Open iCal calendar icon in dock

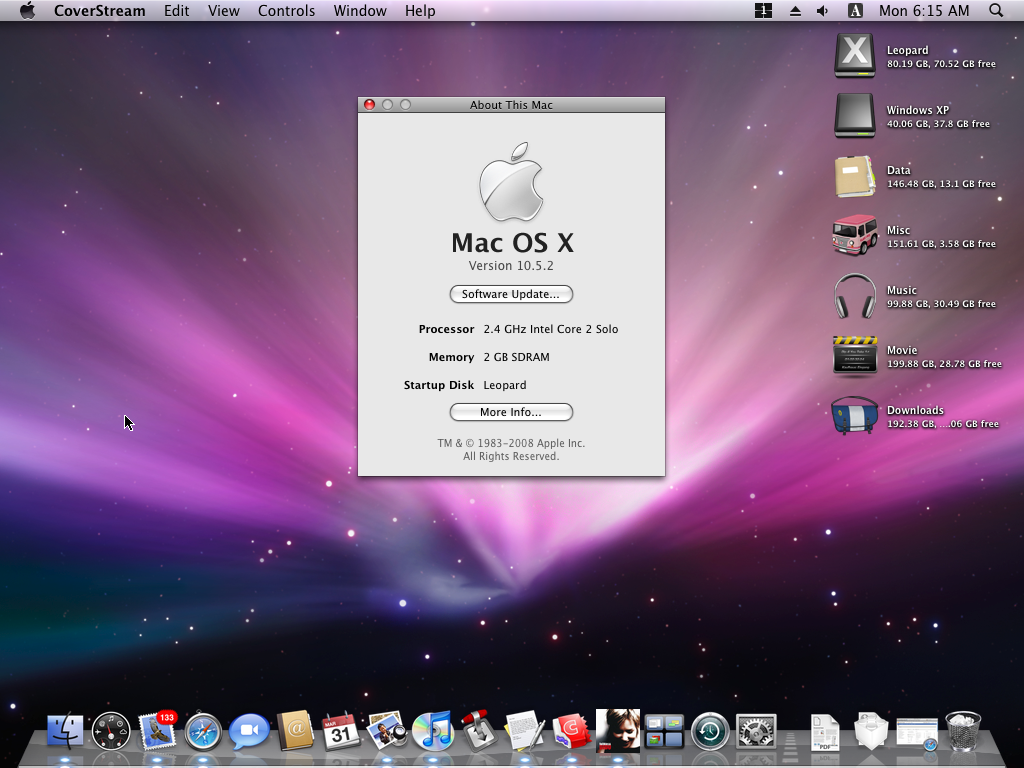341,731
